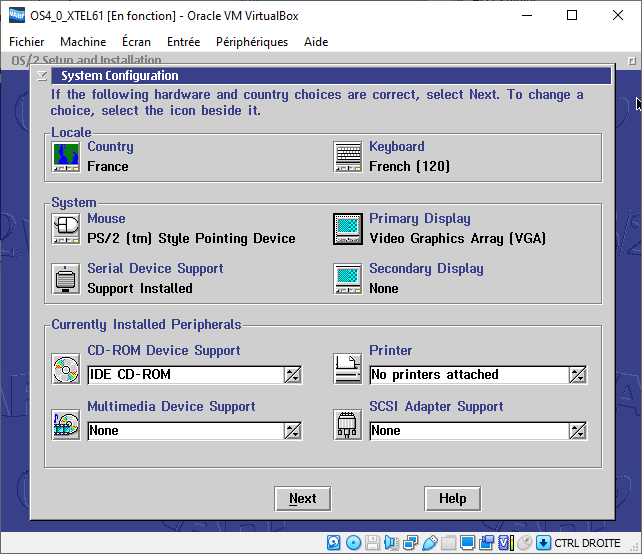Expand the Multimedia Device Support arrows
The image size is (642, 554).
[292, 431]
